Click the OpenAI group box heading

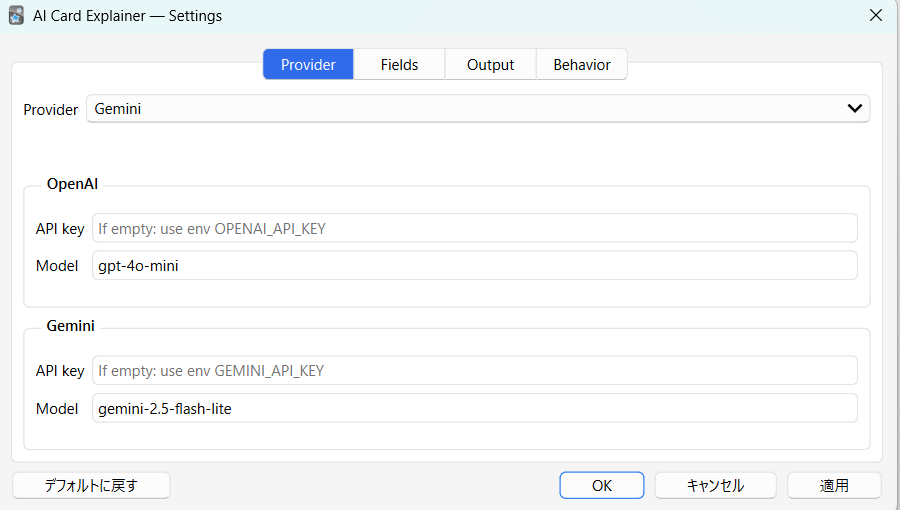(x=72, y=184)
